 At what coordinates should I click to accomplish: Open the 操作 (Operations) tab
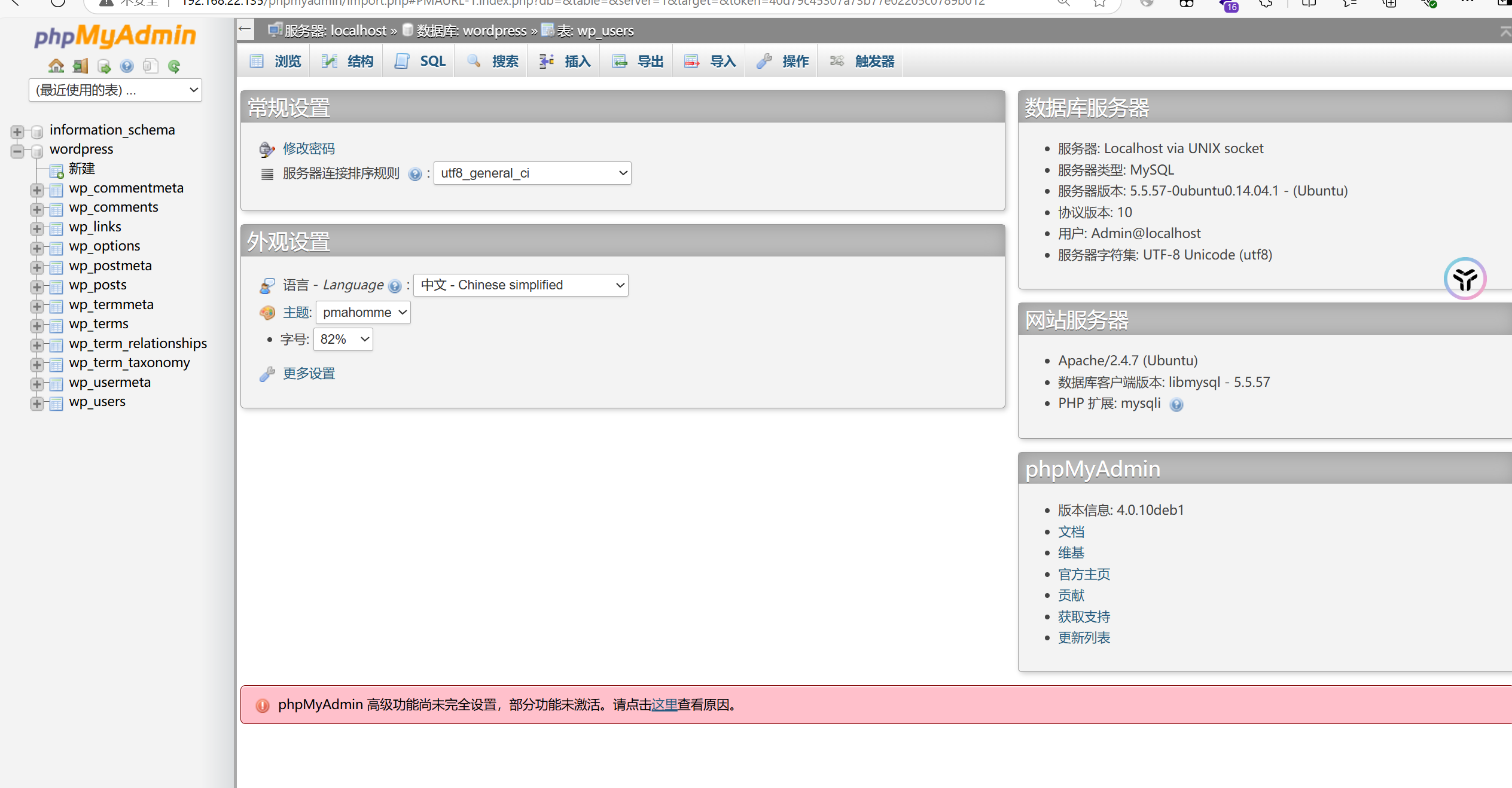782,61
